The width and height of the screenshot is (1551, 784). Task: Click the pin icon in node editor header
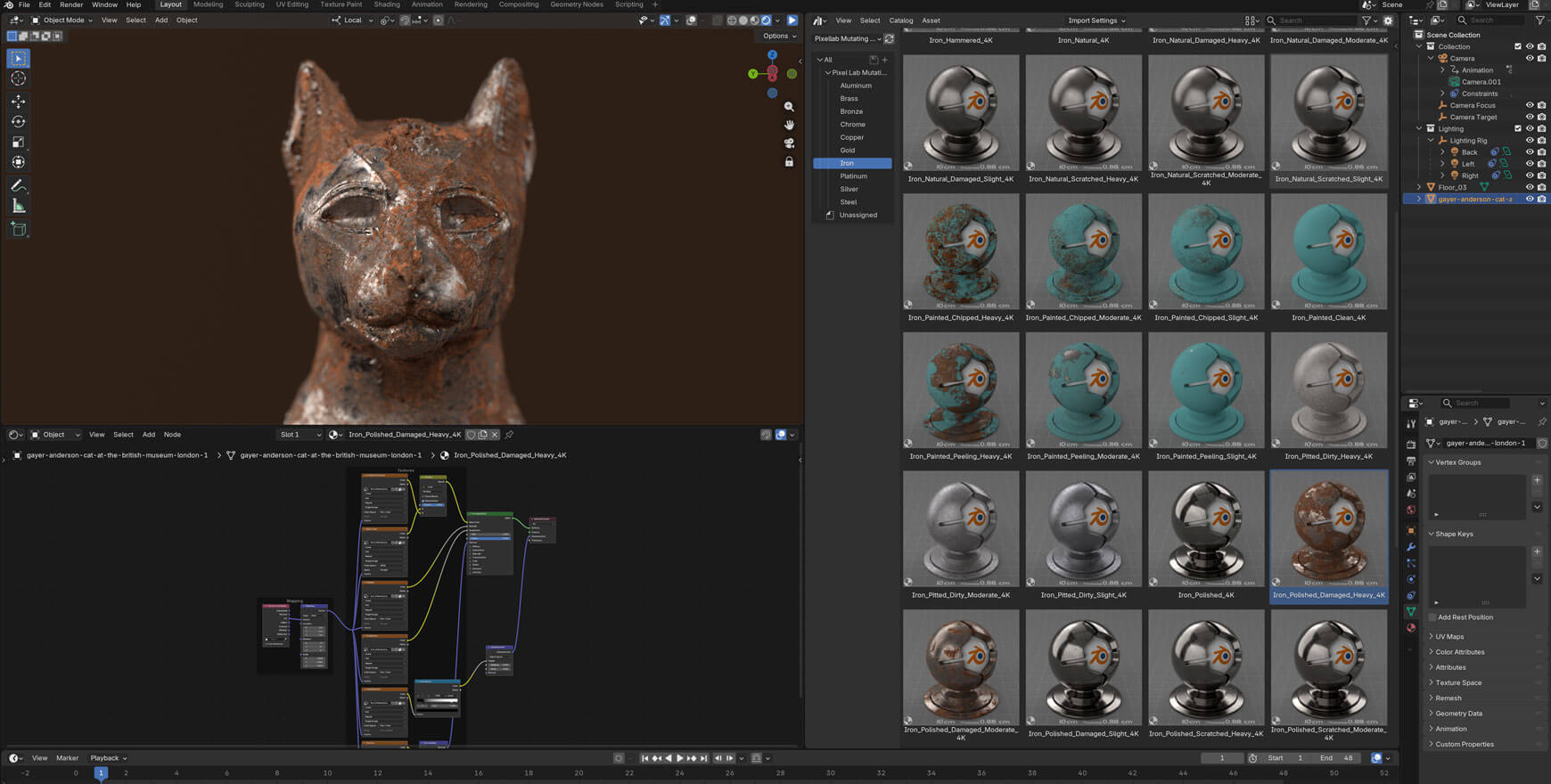pyautogui.click(x=509, y=435)
